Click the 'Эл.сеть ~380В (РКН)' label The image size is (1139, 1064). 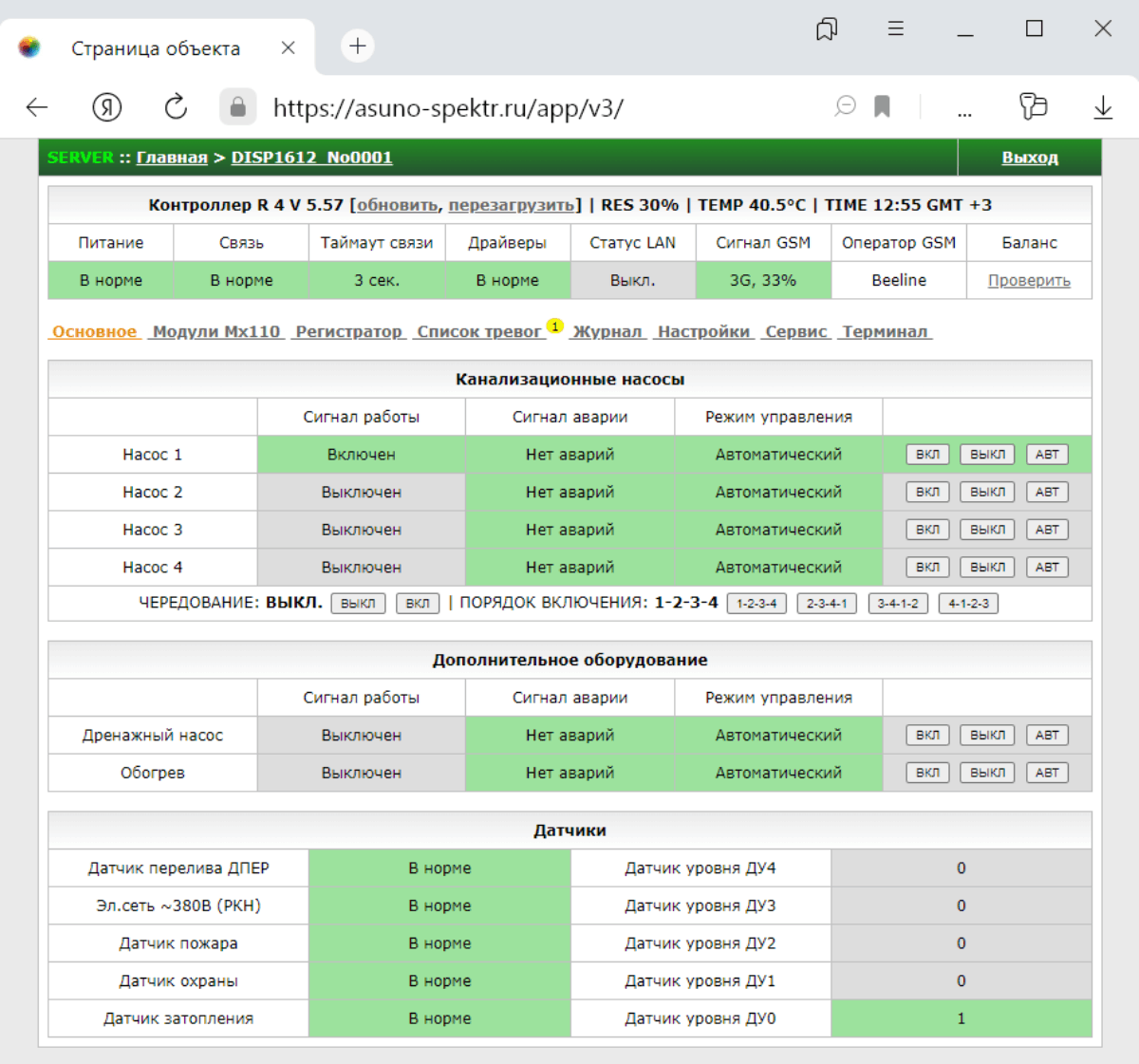pyautogui.click(x=178, y=905)
